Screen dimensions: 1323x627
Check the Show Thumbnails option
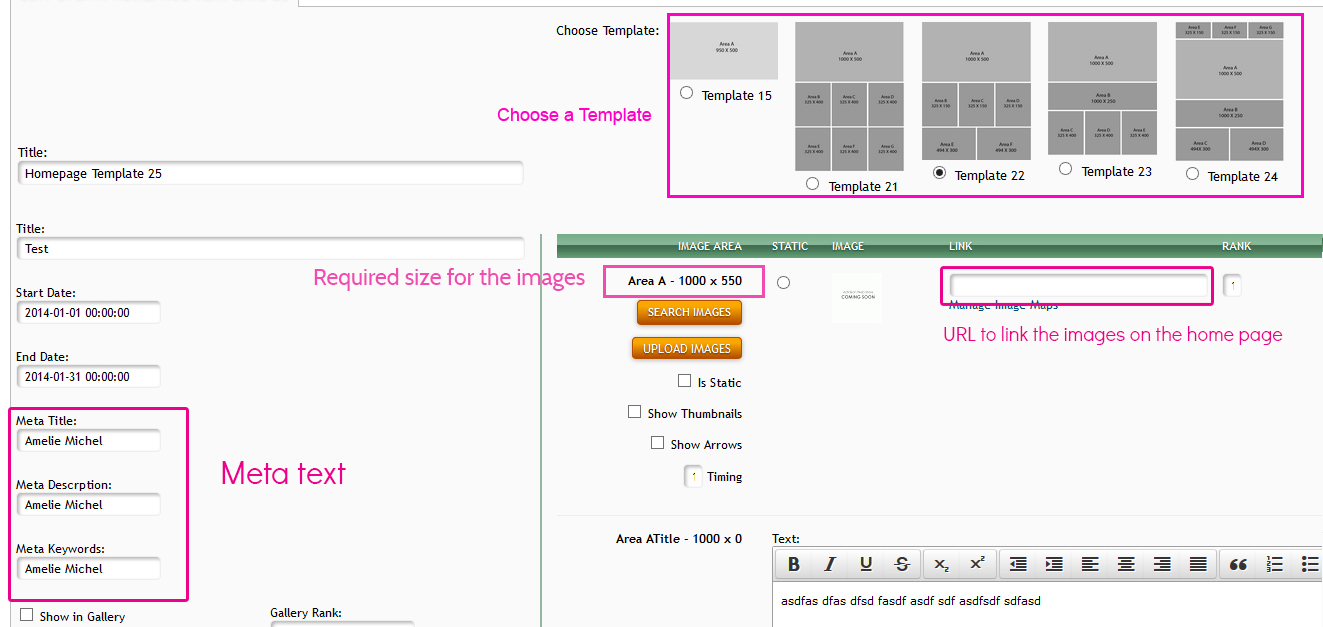(635, 412)
